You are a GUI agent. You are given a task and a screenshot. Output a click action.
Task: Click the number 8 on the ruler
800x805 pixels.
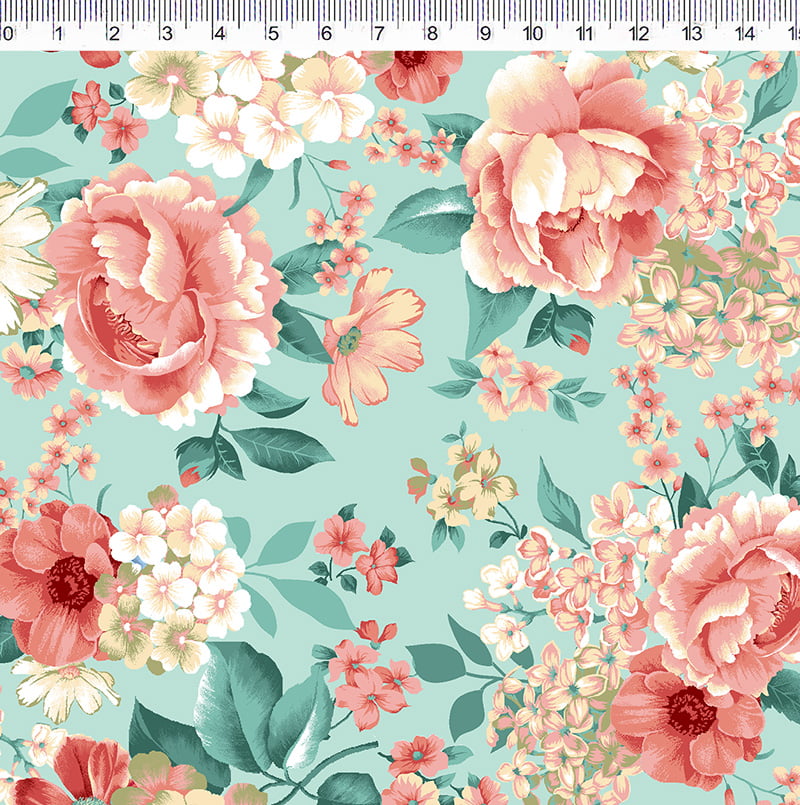coord(432,34)
